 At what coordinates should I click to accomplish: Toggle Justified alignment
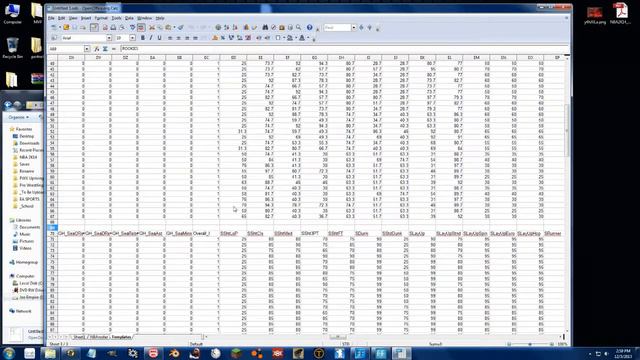196,38
